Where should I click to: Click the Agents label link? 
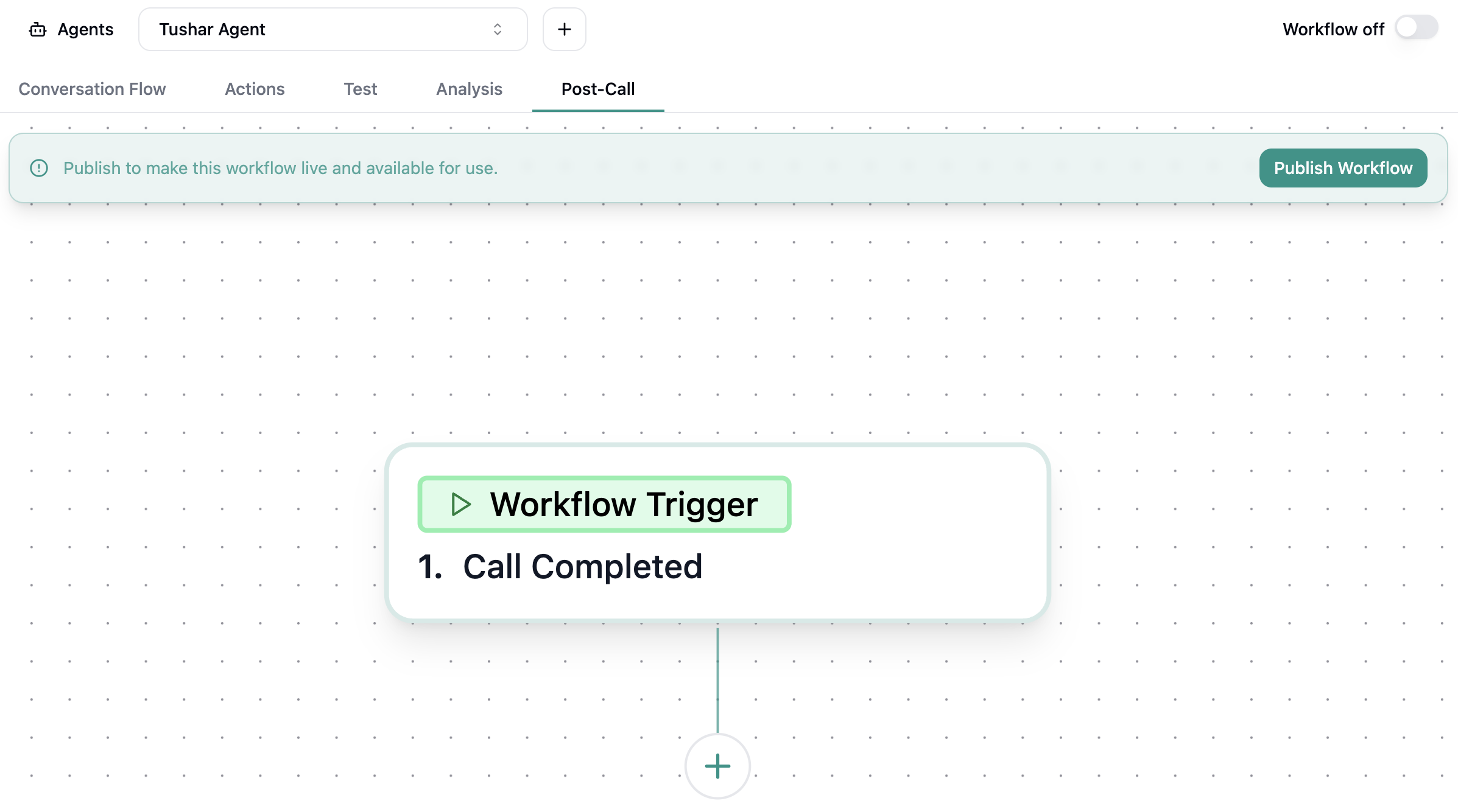tap(85, 29)
